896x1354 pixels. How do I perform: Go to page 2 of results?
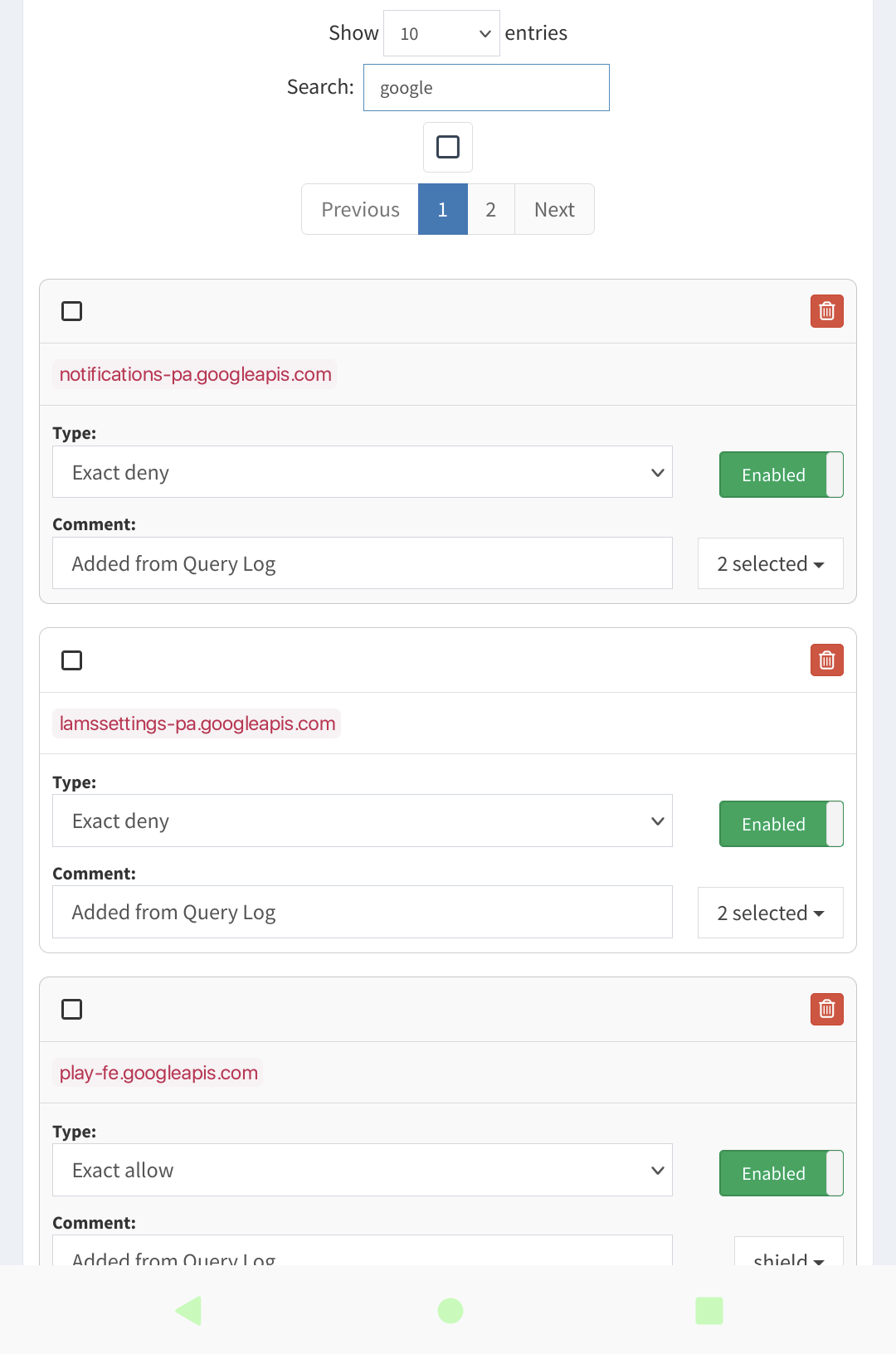[x=491, y=209]
